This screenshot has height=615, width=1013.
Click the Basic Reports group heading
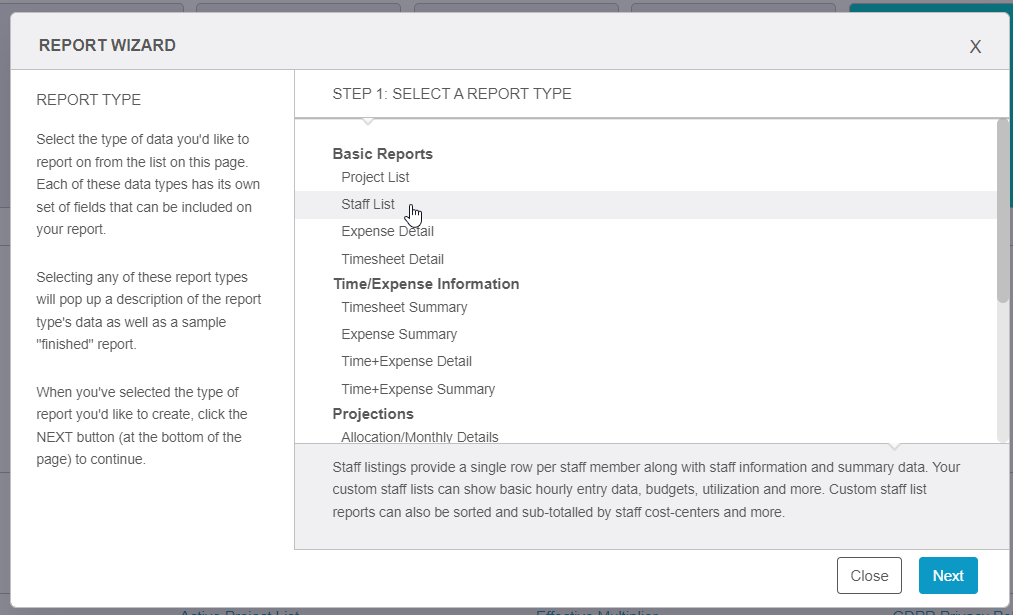(382, 154)
